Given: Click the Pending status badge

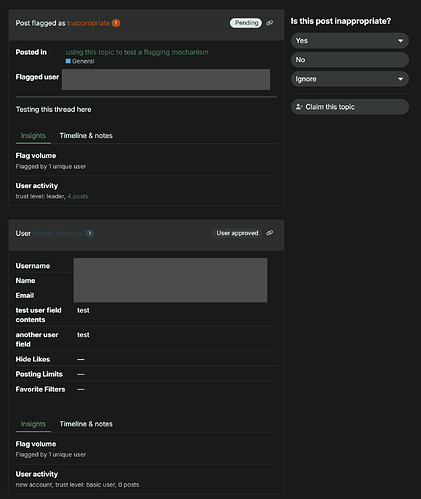Looking at the screenshot, I should pyautogui.click(x=246, y=23).
